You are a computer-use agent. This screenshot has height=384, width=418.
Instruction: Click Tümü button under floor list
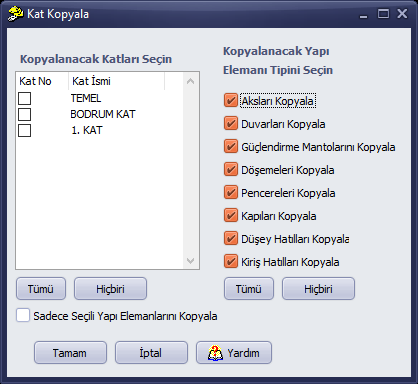click(x=41, y=289)
